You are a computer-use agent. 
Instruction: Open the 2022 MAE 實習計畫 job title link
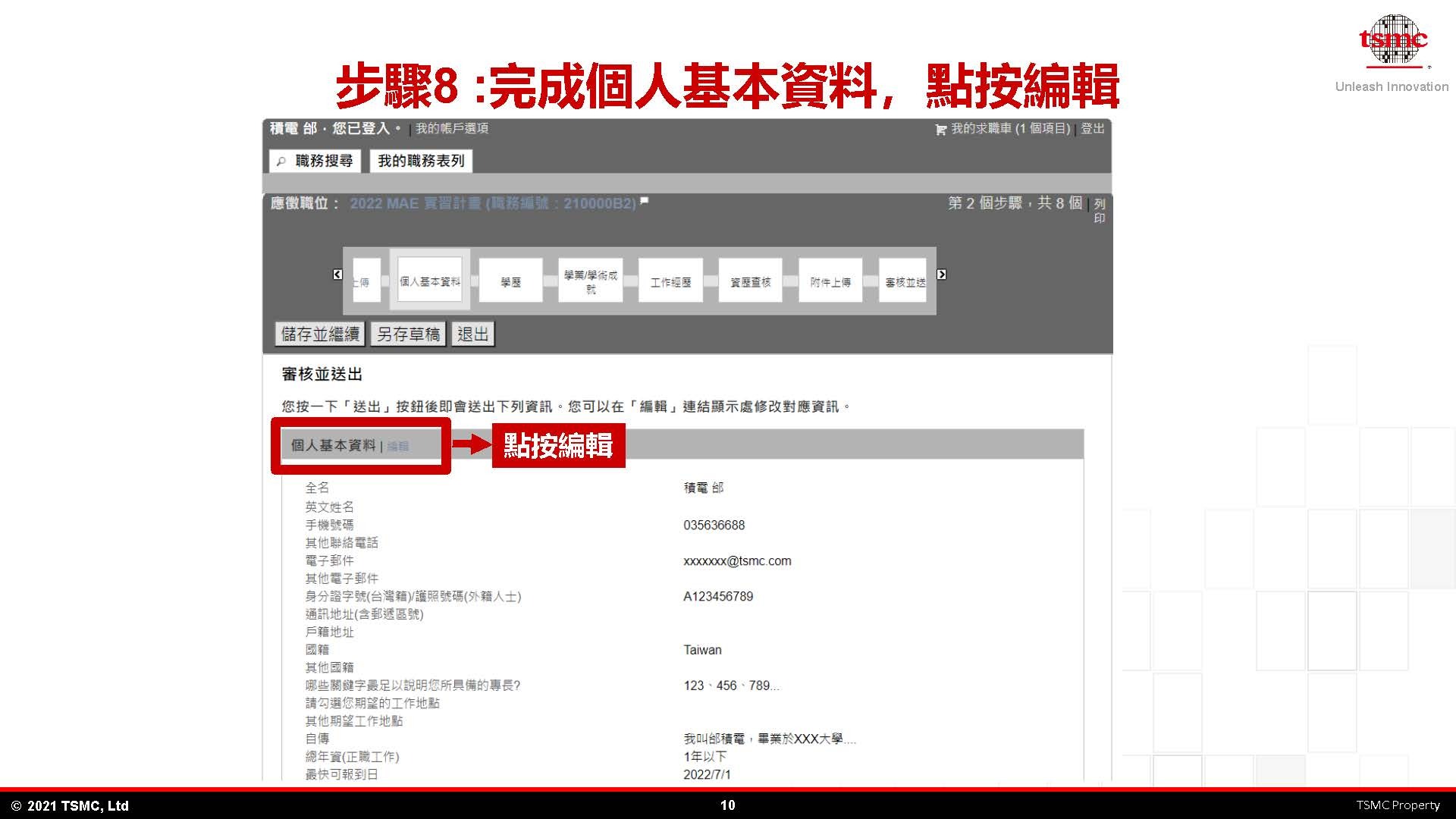[493, 203]
